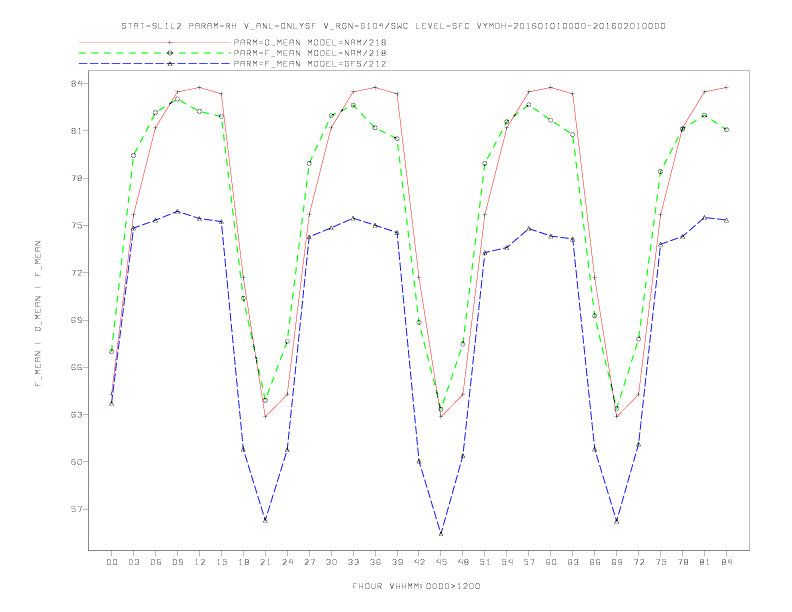Image resolution: width=792 pixels, height=612 pixels.
Task: Click y-axis tick label 57
Action: [76, 509]
